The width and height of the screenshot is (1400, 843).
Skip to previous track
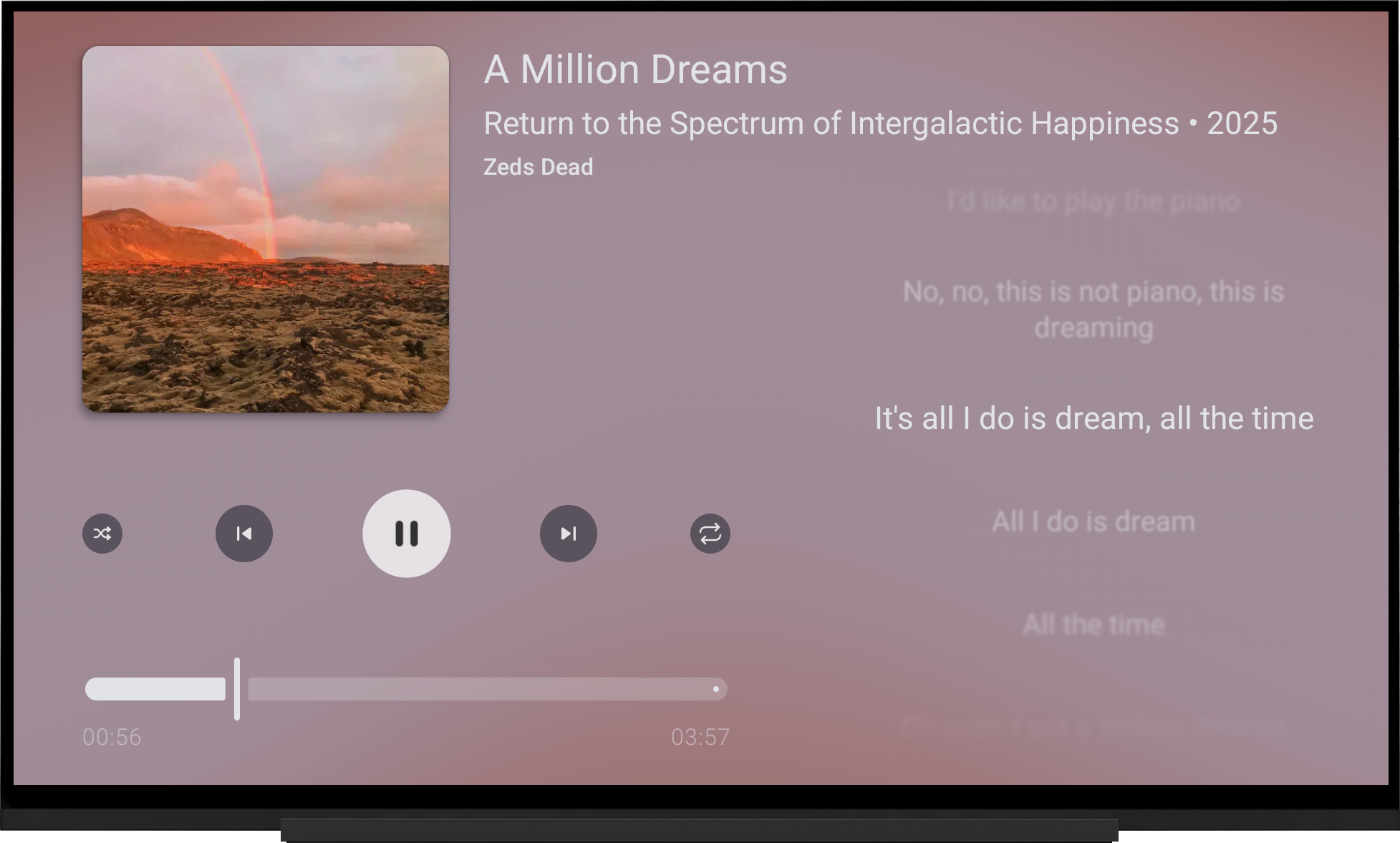point(244,534)
